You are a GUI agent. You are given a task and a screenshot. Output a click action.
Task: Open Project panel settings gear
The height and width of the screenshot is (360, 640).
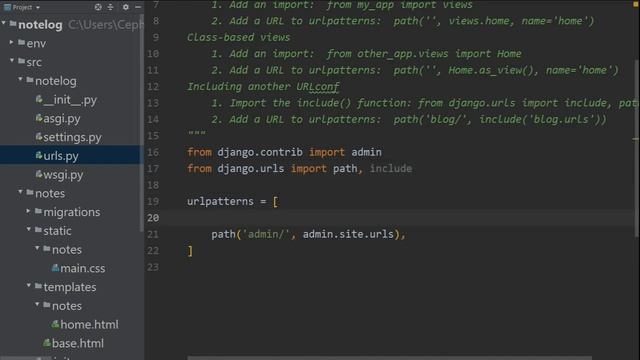[126, 7]
